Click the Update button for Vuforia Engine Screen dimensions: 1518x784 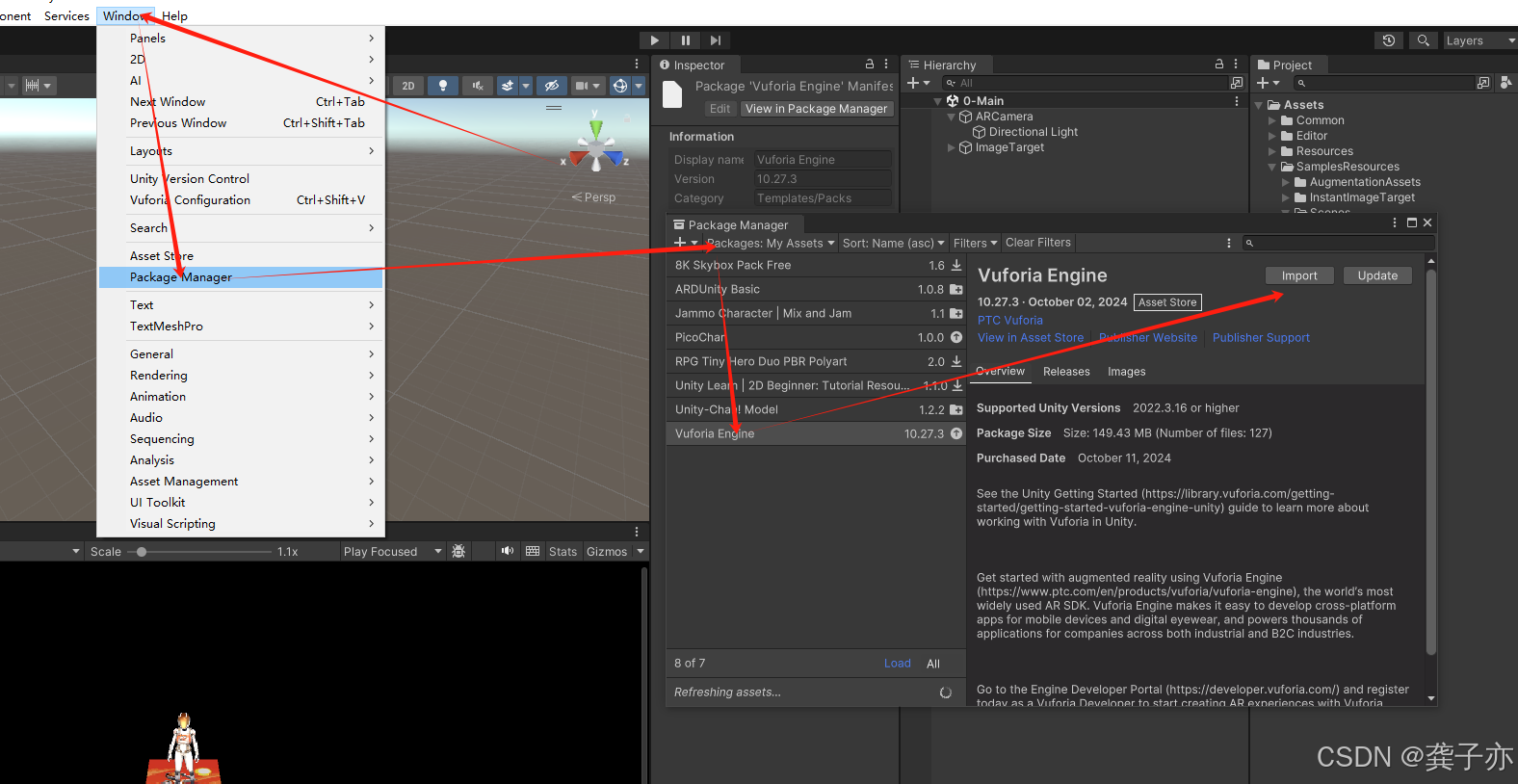pos(1377,275)
